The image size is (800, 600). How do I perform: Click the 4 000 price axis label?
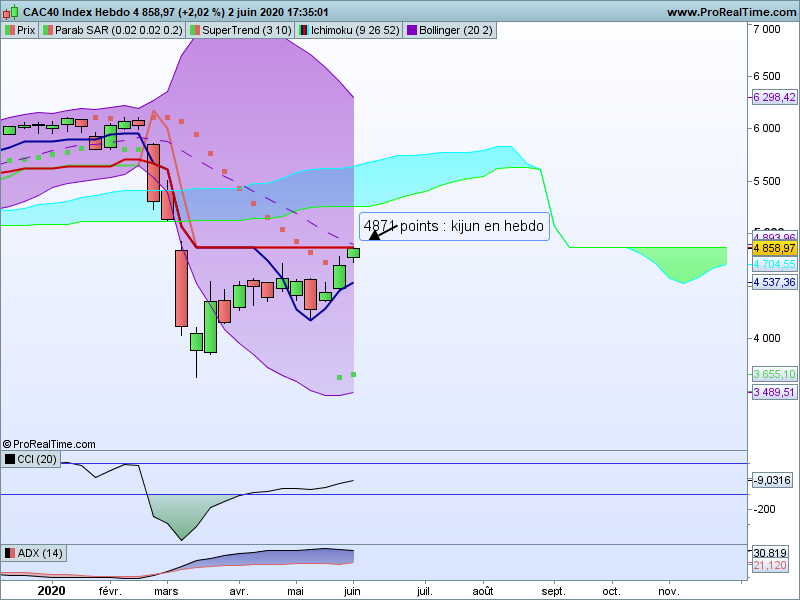pyautogui.click(x=767, y=338)
